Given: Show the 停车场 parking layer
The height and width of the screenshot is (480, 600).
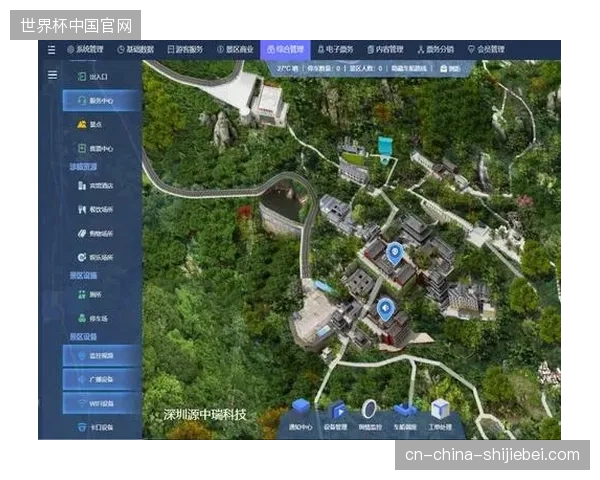Looking at the screenshot, I should click(x=93, y=318).
